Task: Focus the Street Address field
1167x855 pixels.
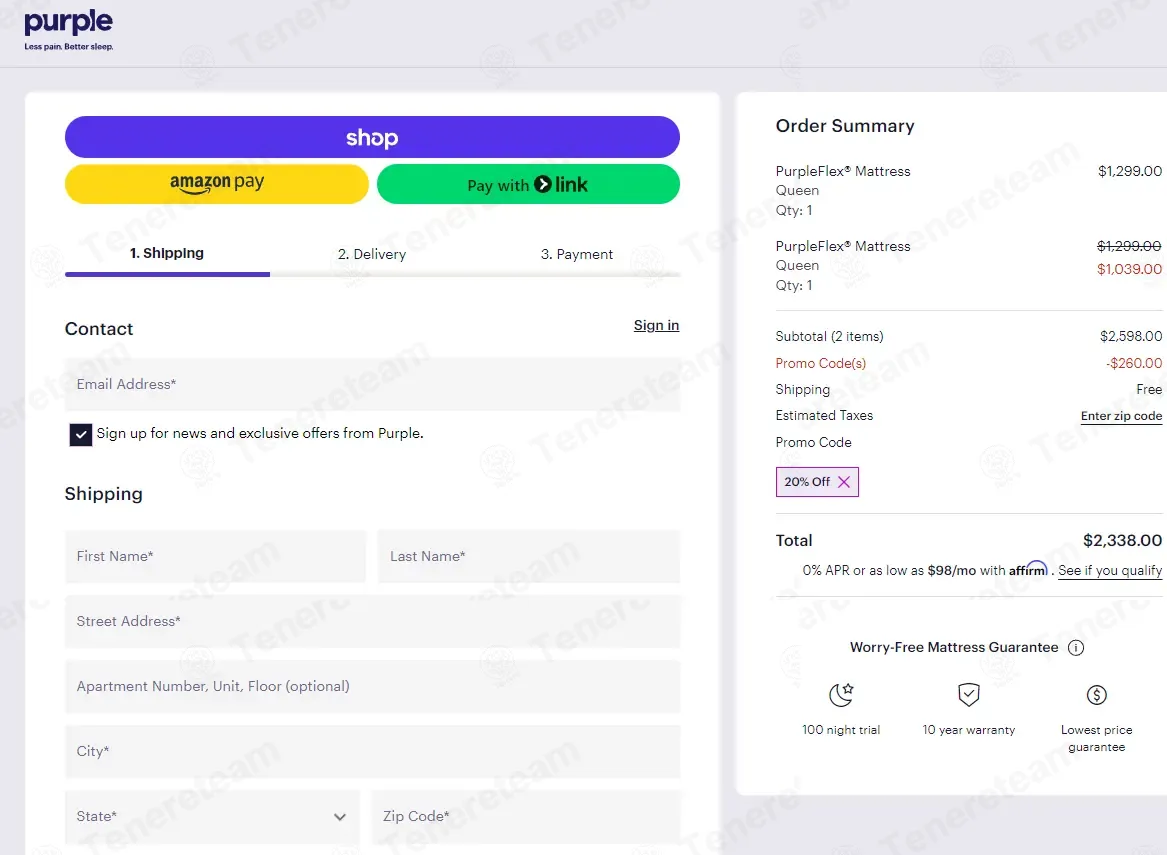Action: point(372,621)
